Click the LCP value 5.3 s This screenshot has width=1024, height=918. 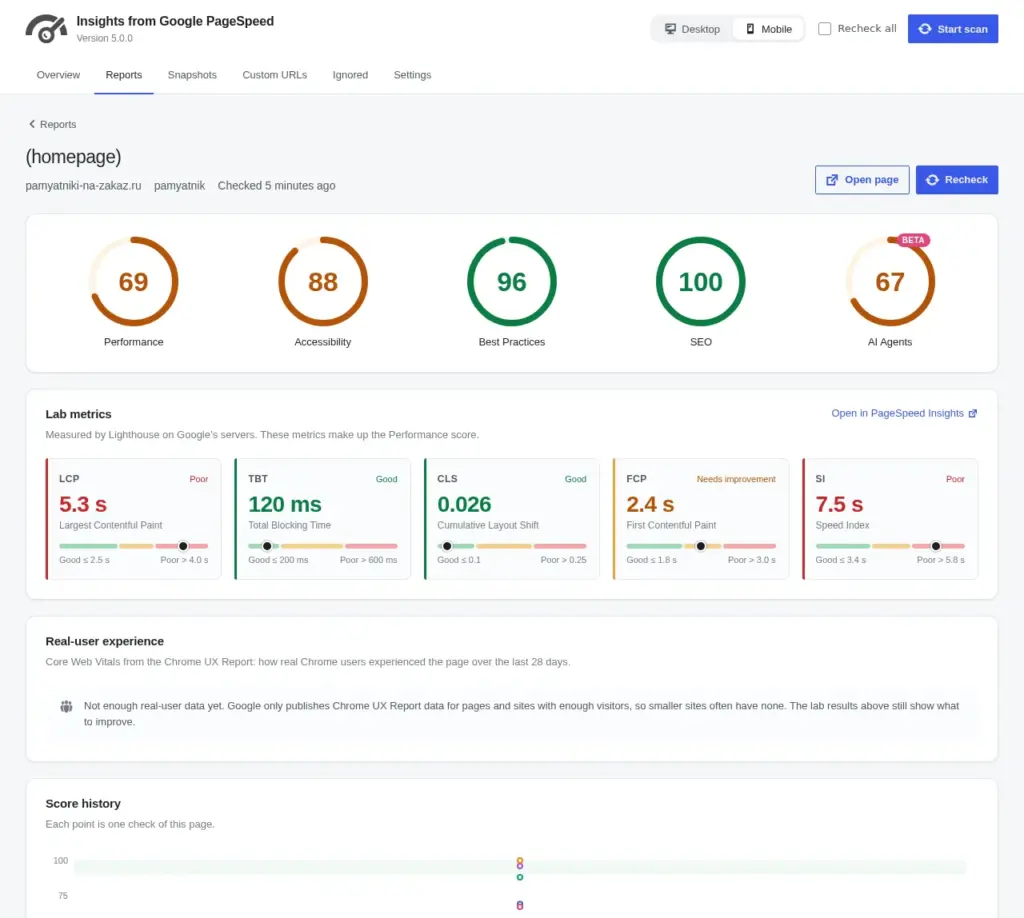click(82, 504)
